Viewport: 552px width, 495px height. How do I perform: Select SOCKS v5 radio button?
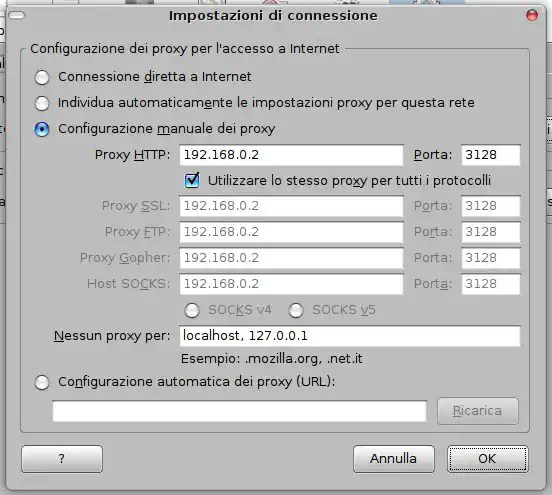coord(296,310)
